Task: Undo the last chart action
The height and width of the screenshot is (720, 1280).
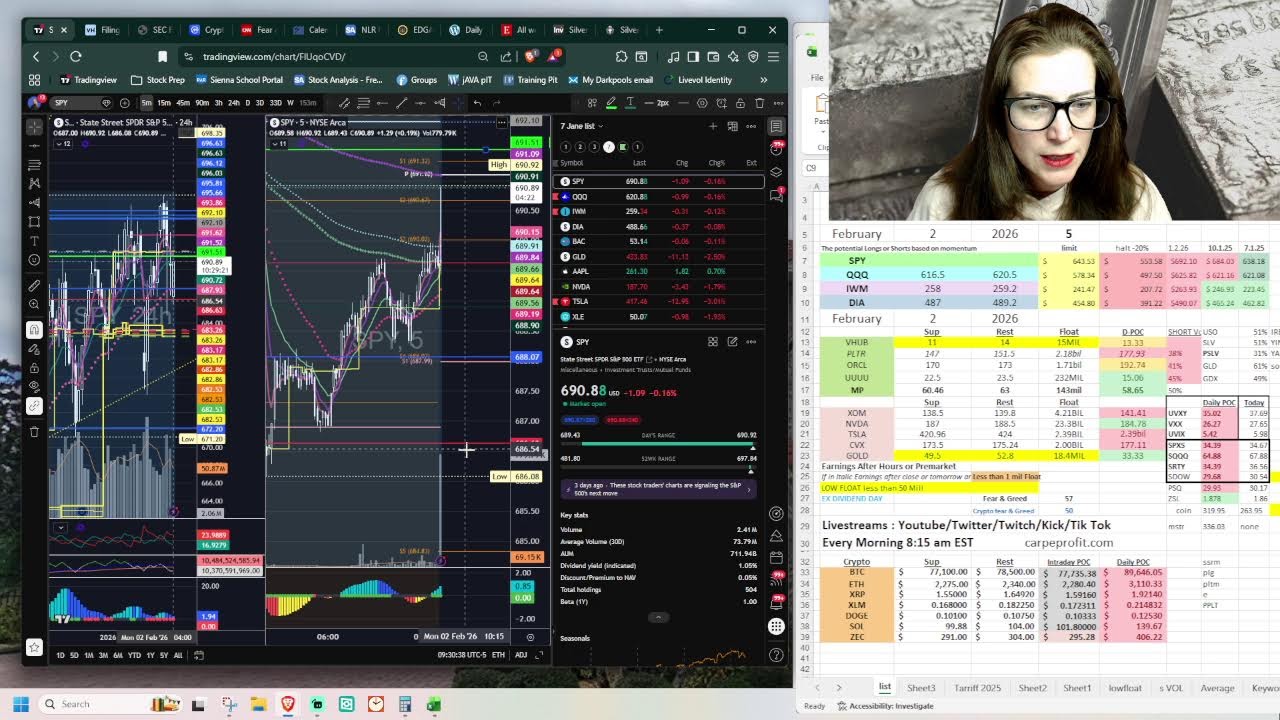Action: (x=478, y=102)
